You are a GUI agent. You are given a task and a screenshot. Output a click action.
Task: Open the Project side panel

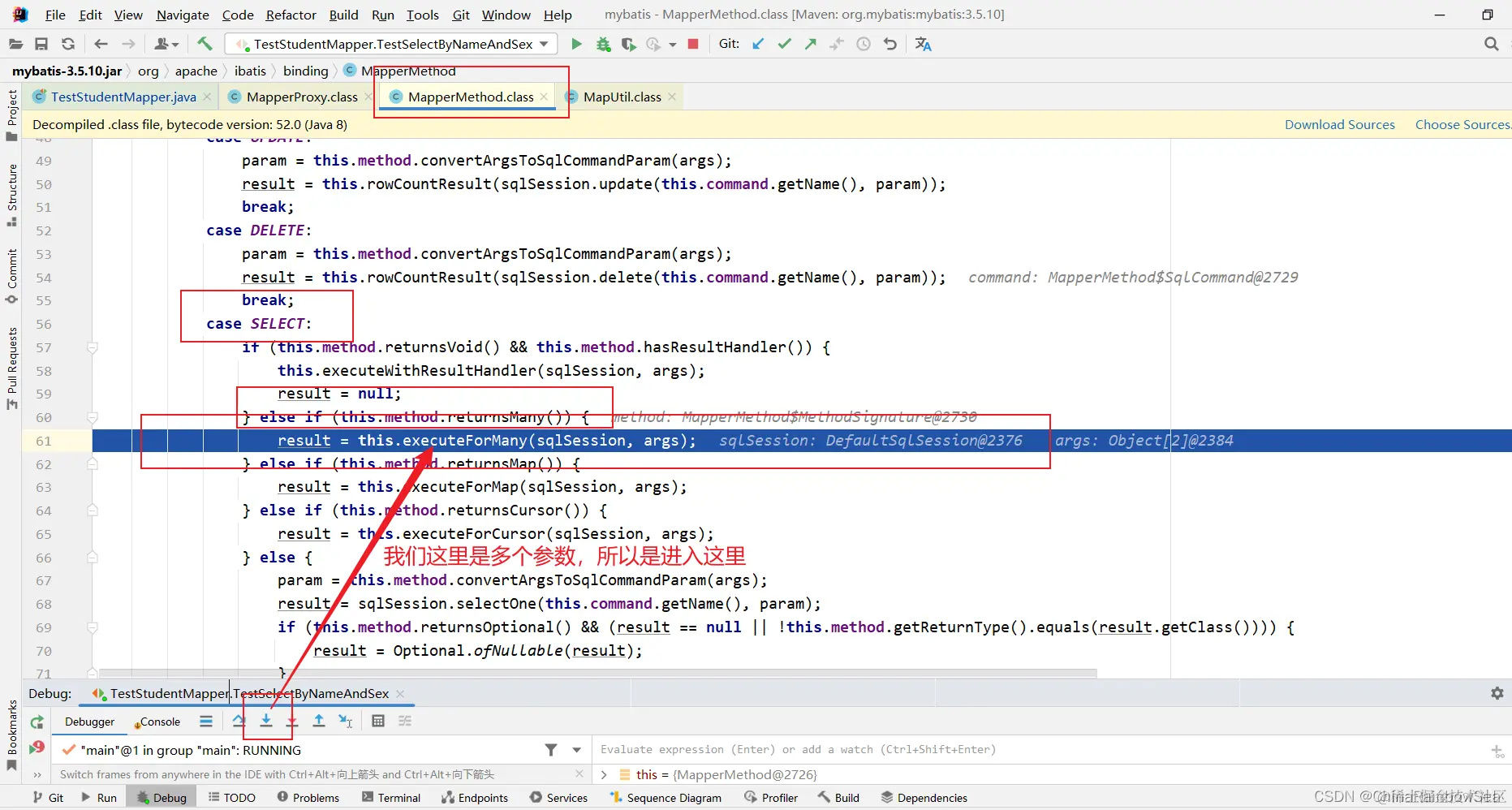11,115
